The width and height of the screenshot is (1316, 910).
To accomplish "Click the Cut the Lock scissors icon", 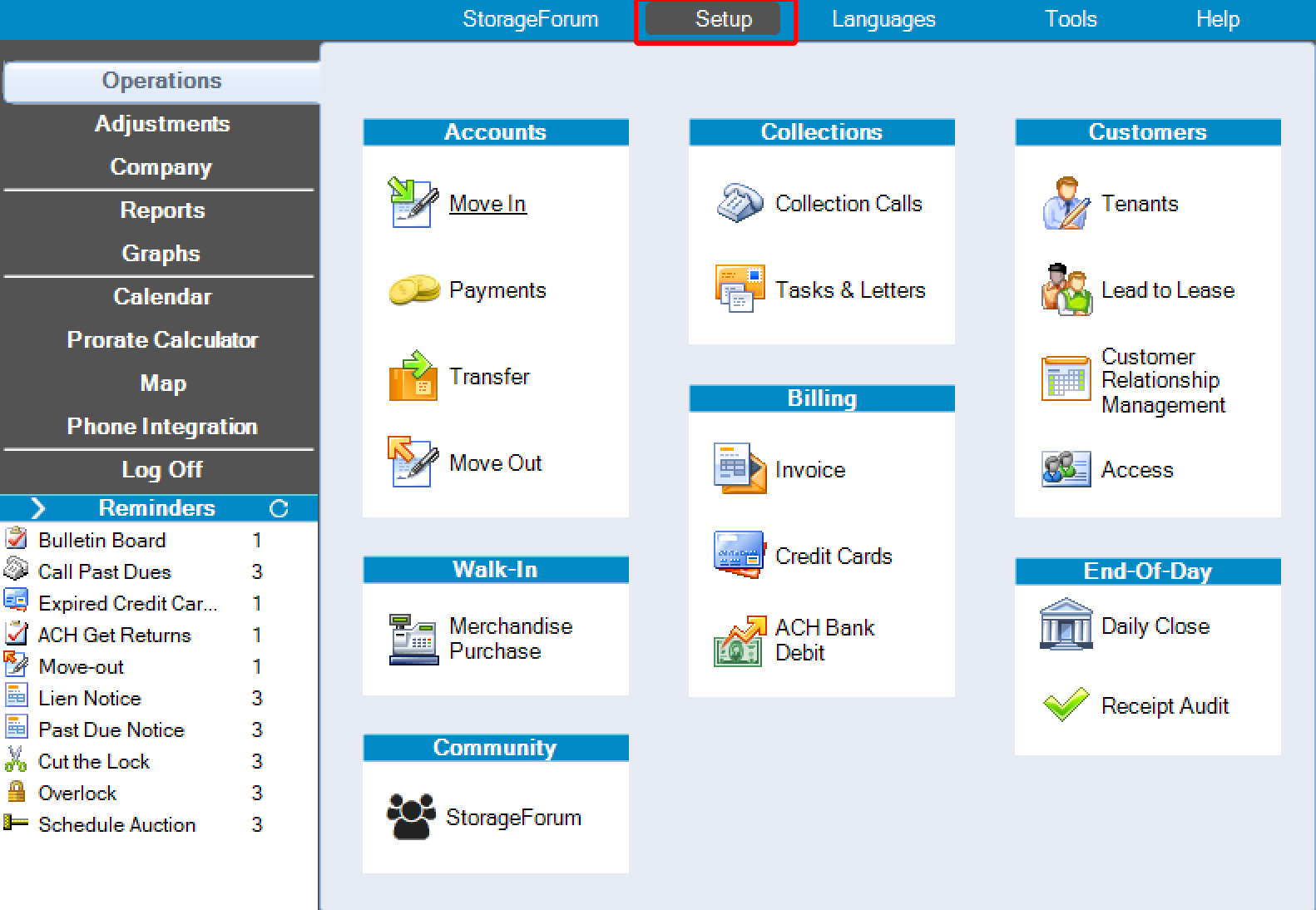I will [x=16, y=759].
